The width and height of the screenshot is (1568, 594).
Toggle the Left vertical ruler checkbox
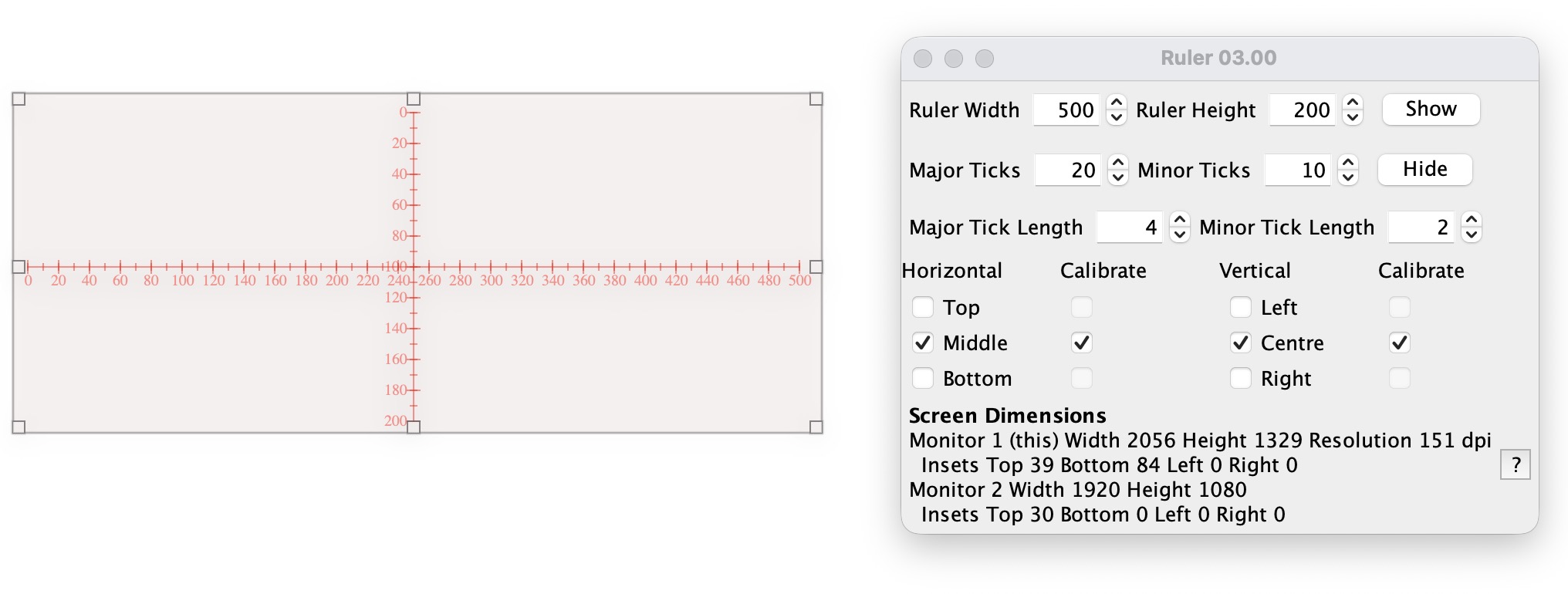pos(1240,307)
